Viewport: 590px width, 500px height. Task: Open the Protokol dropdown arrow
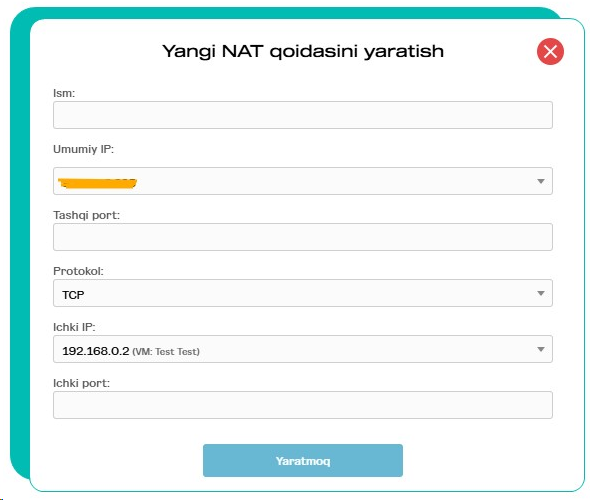pos(541,293)
